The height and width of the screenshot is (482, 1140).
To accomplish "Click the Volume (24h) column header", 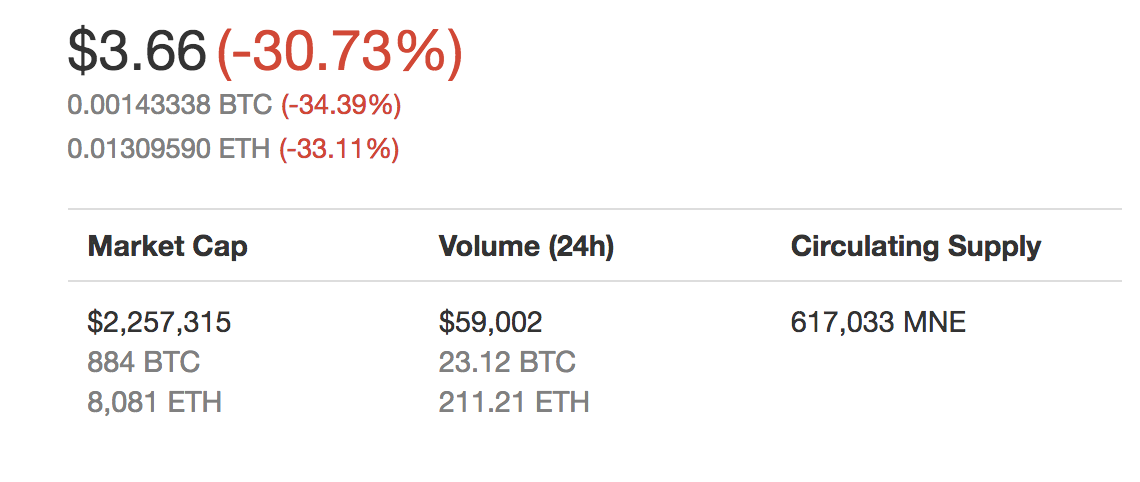I will pos(526,247).
